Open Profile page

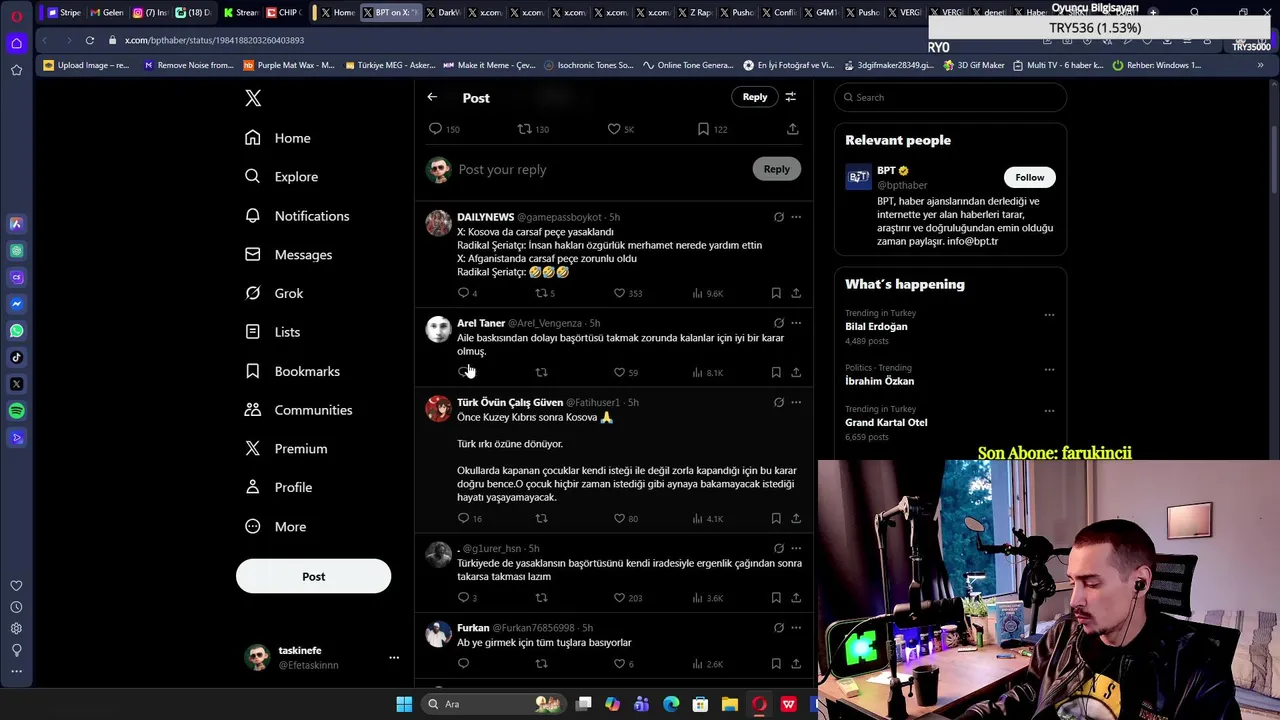pyautogui.click(x=278, y=487)
